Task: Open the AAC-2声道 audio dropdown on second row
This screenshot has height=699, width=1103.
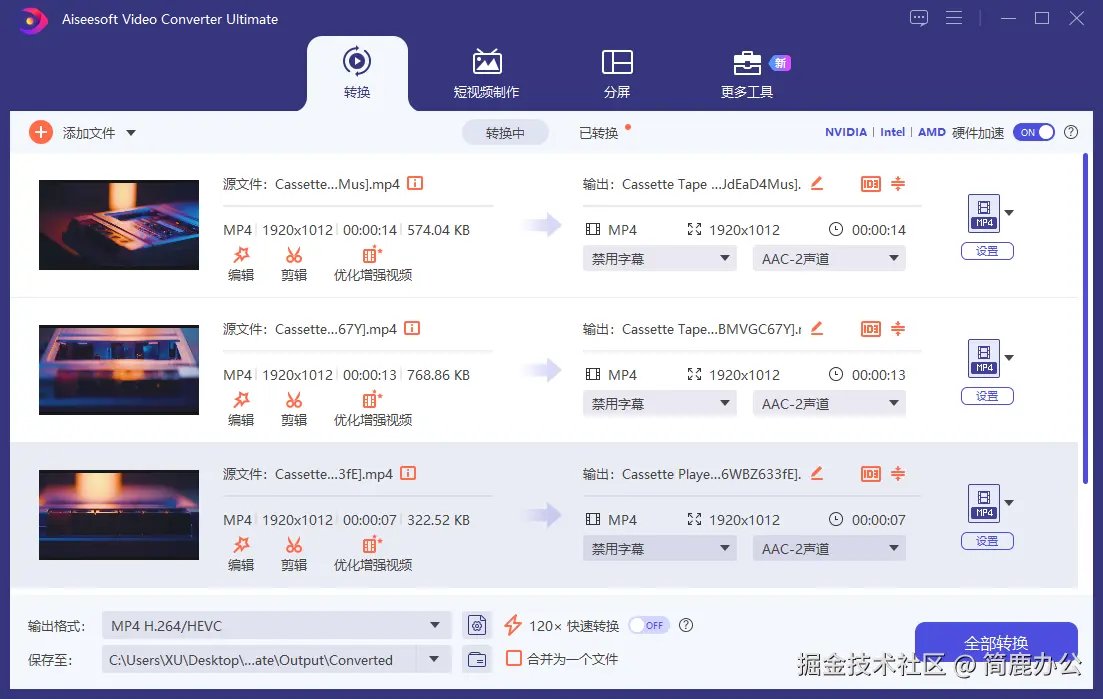Action: pyautogui.click(x=828, y=403)
